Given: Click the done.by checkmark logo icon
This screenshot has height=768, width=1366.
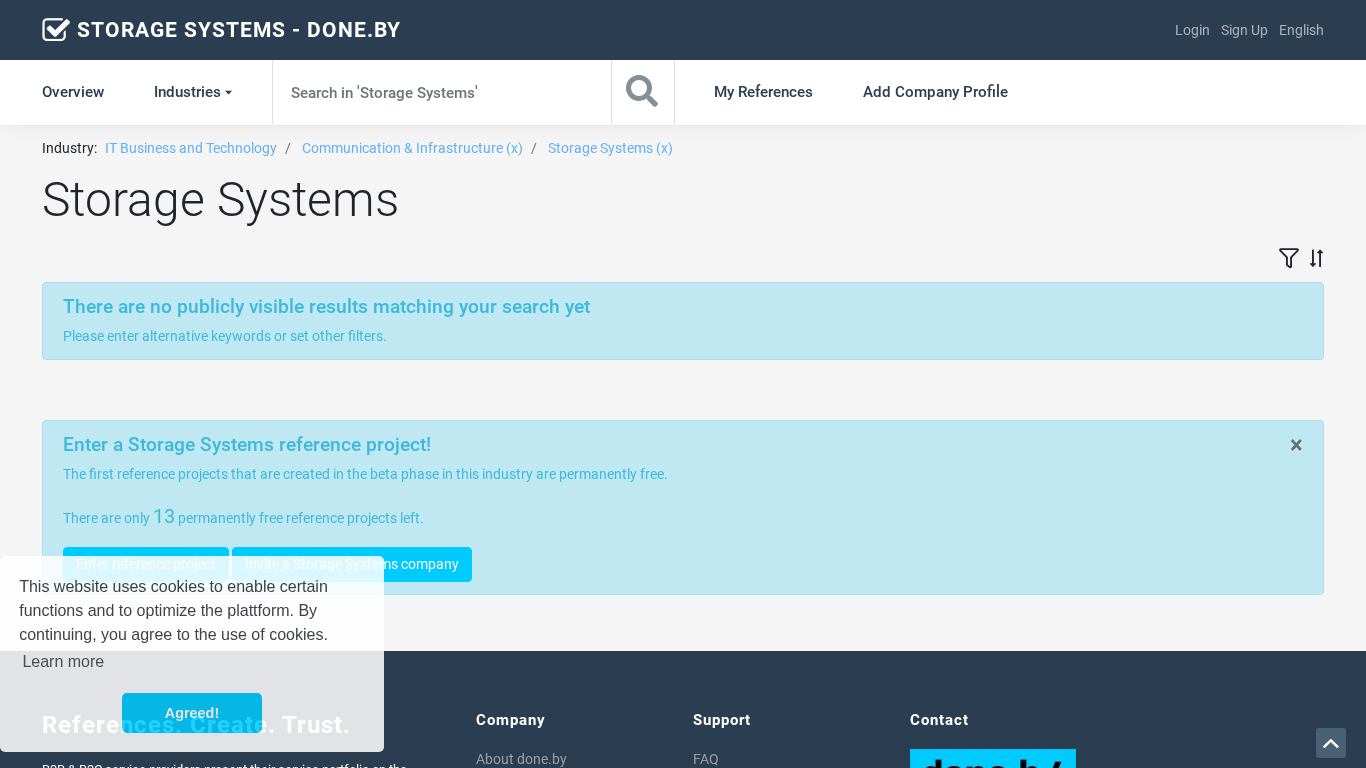Looking at the screenshot, I should tap(56, 30).
